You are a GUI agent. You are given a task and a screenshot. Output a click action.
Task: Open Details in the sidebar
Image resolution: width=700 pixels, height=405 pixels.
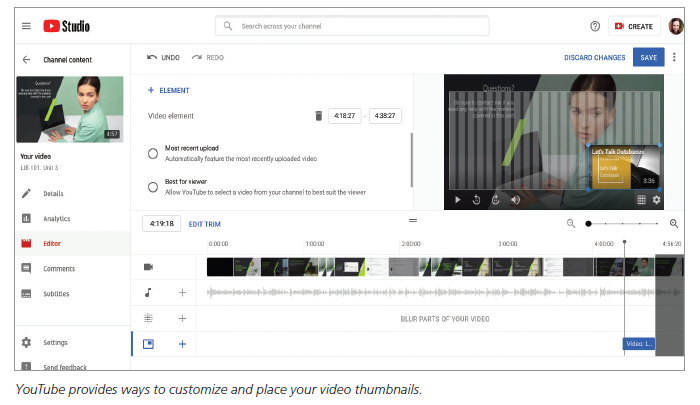[x=53, y=193]
